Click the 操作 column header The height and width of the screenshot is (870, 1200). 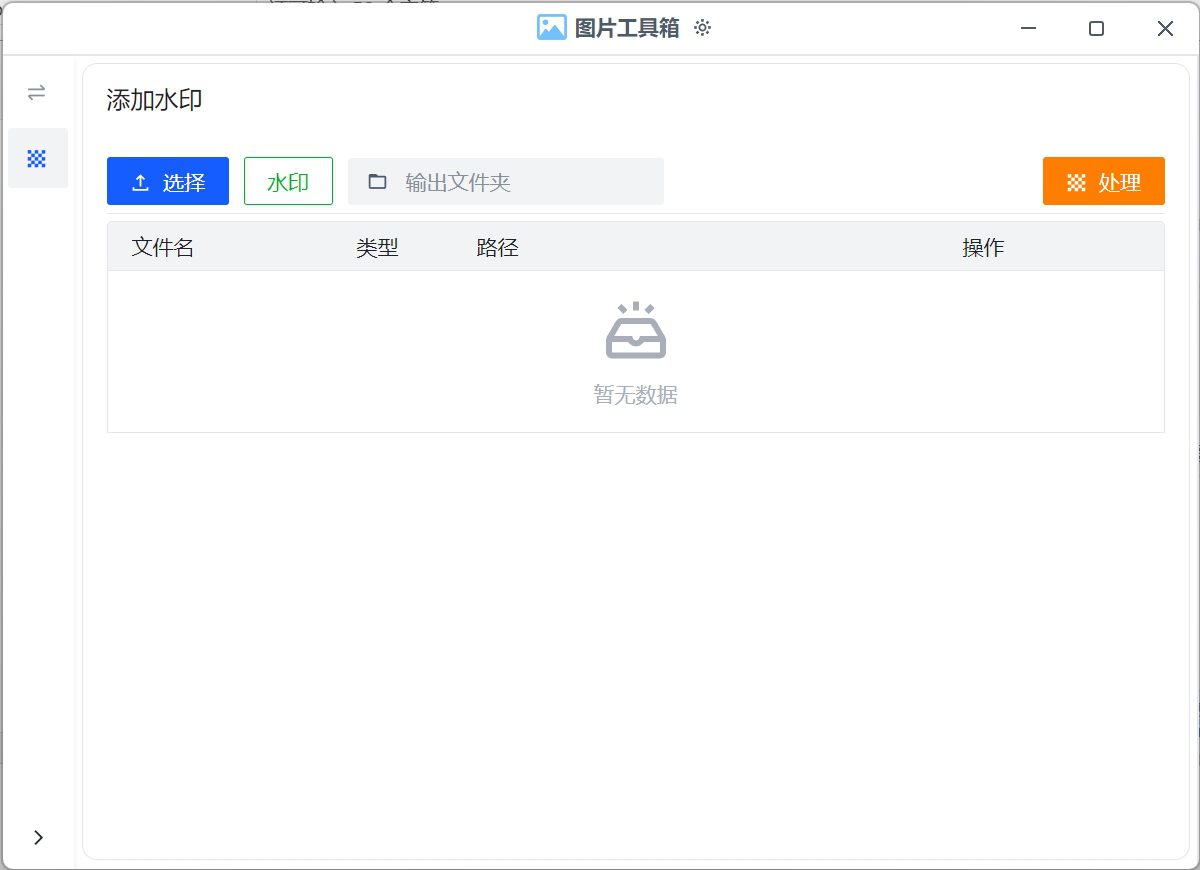click(983, 248)
